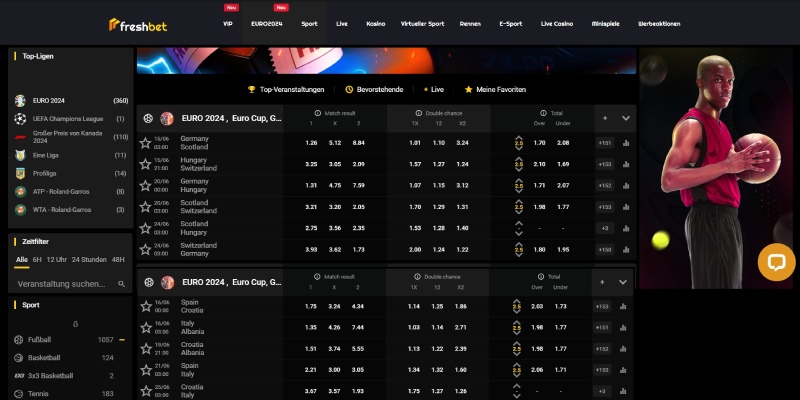Show Meine Favoriten tab
This screenshot has height=400, width=800.
click(495, 89)
